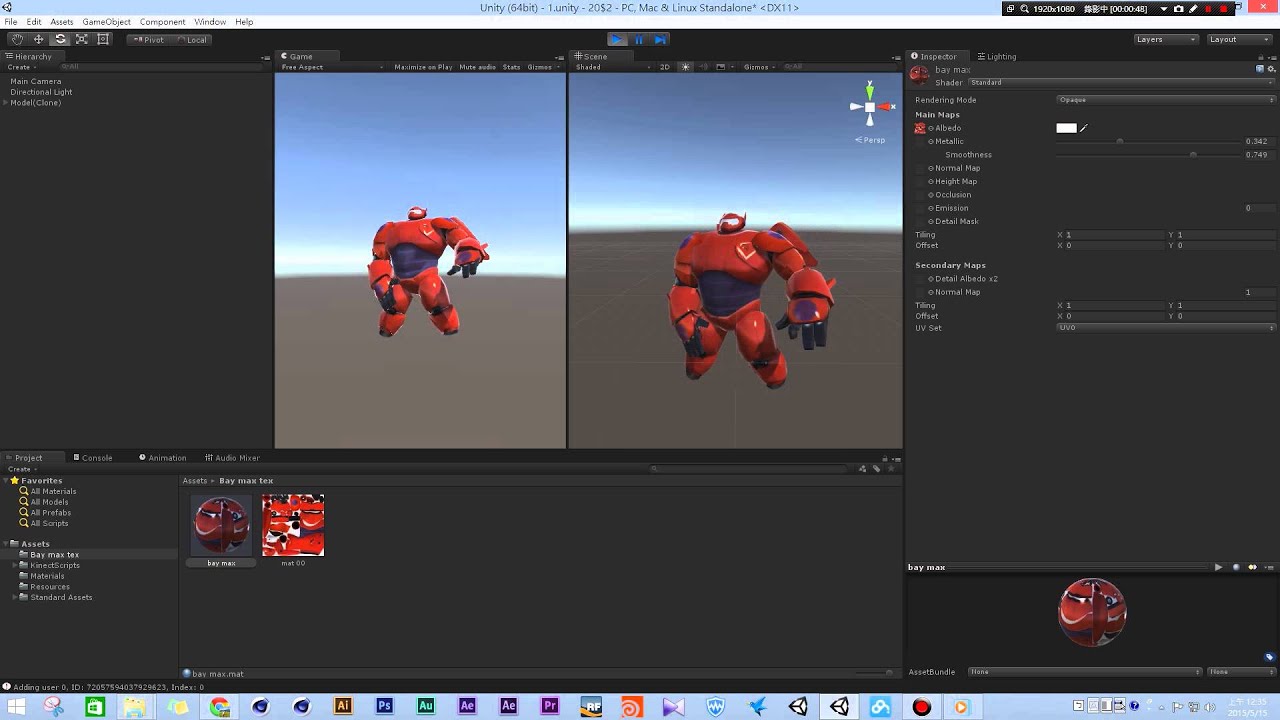Toggle Pivot/Center handle position

pyautogui.click(x=147, y=39)
